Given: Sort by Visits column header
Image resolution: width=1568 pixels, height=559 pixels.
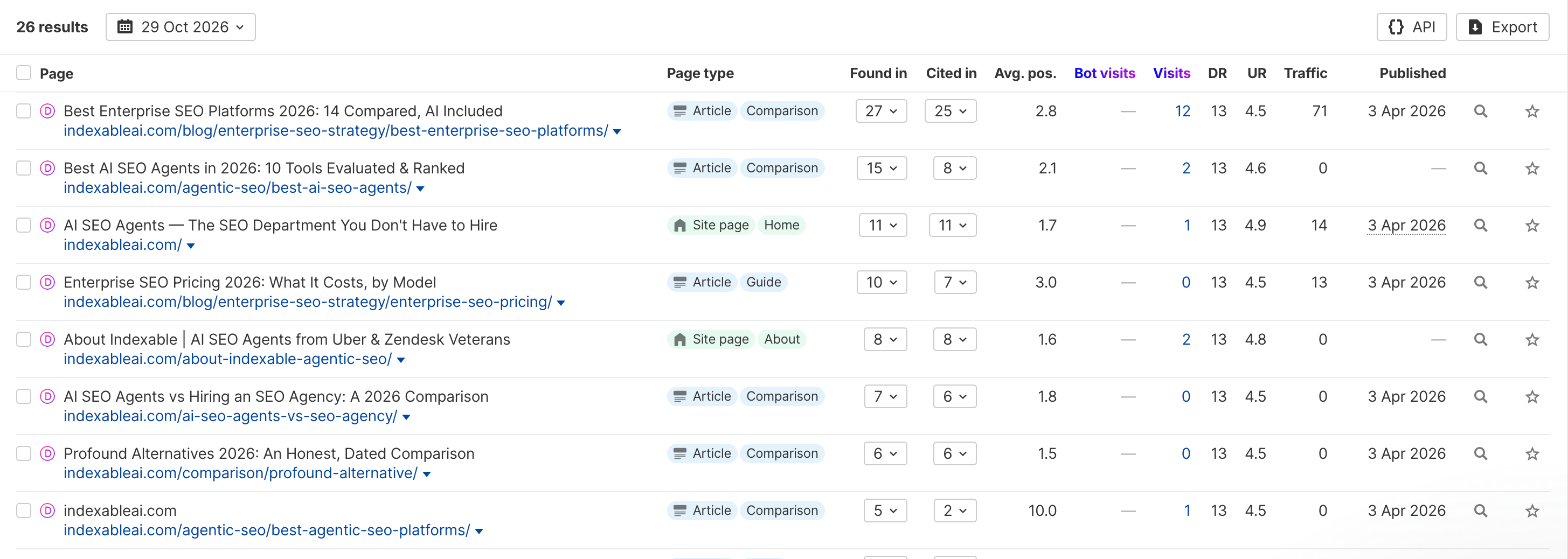Looking at the screenshot, I should coord(1172,73).
